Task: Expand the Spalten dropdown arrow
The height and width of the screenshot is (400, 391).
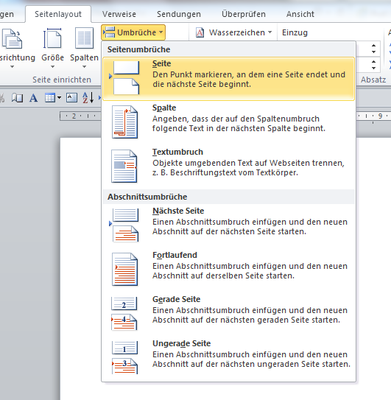Action: pyautogui.click(x=84, y=67)
